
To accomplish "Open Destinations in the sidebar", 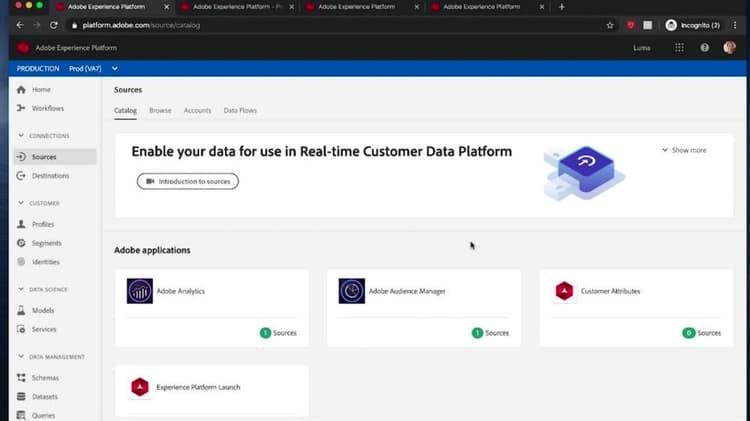I will (x=50, y=175).
